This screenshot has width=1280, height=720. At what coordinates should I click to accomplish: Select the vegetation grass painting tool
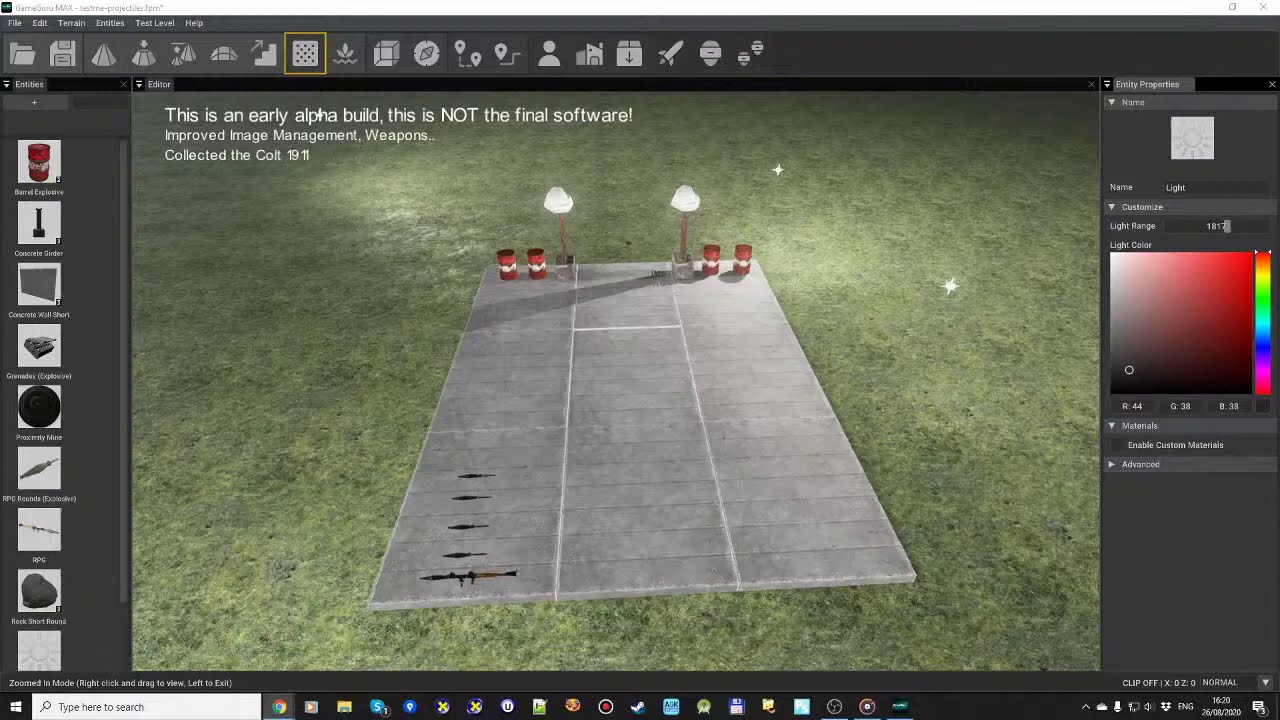tap(345, 53)
